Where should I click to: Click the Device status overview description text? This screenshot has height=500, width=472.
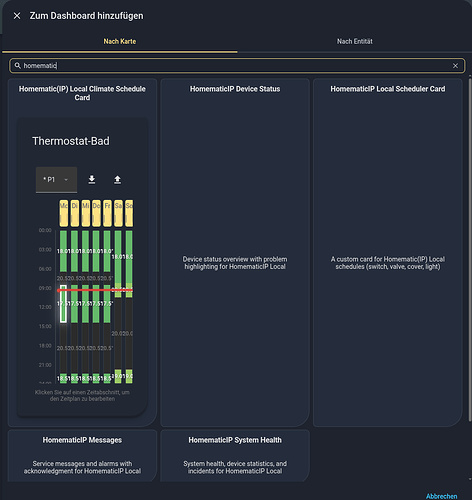coord(235,263)
